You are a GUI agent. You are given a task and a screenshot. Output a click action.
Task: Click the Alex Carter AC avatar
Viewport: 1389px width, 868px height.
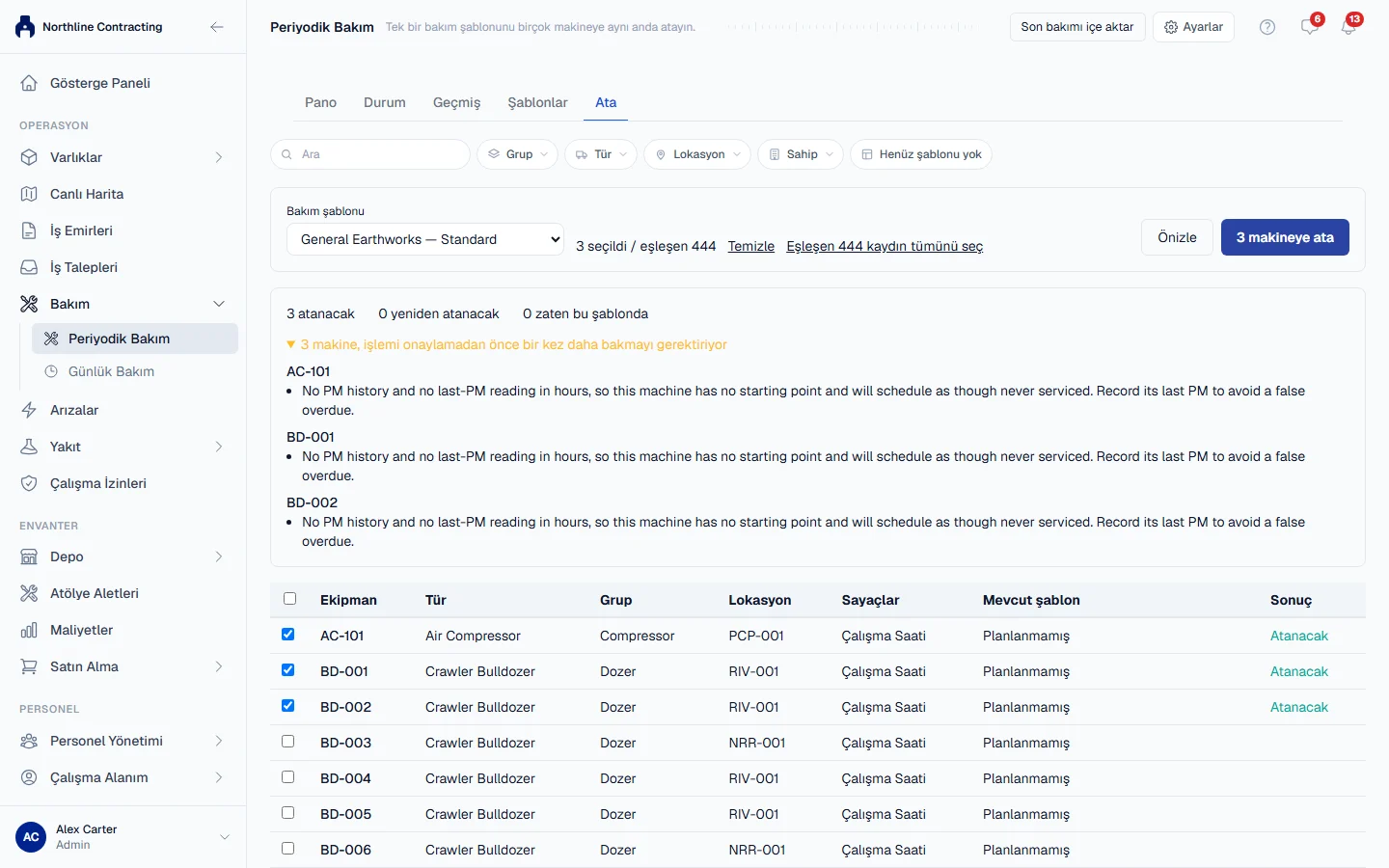pos(31,837)
